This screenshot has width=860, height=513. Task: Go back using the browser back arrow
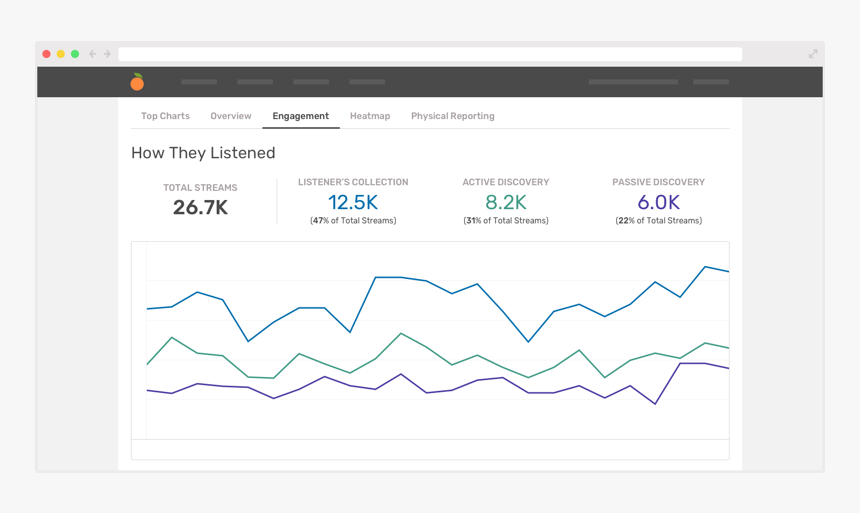click(92, 54)
